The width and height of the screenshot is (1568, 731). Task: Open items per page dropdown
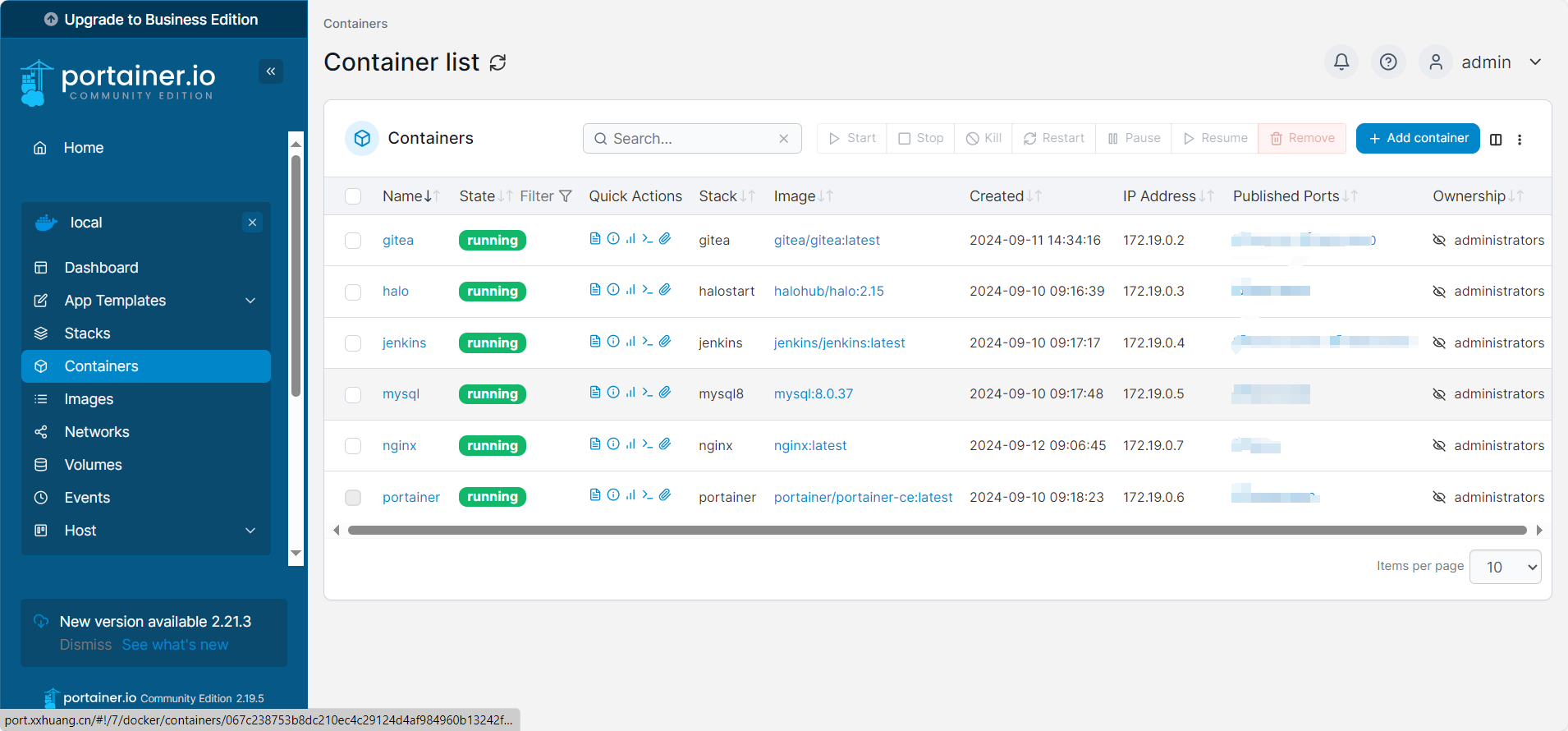1506,567
